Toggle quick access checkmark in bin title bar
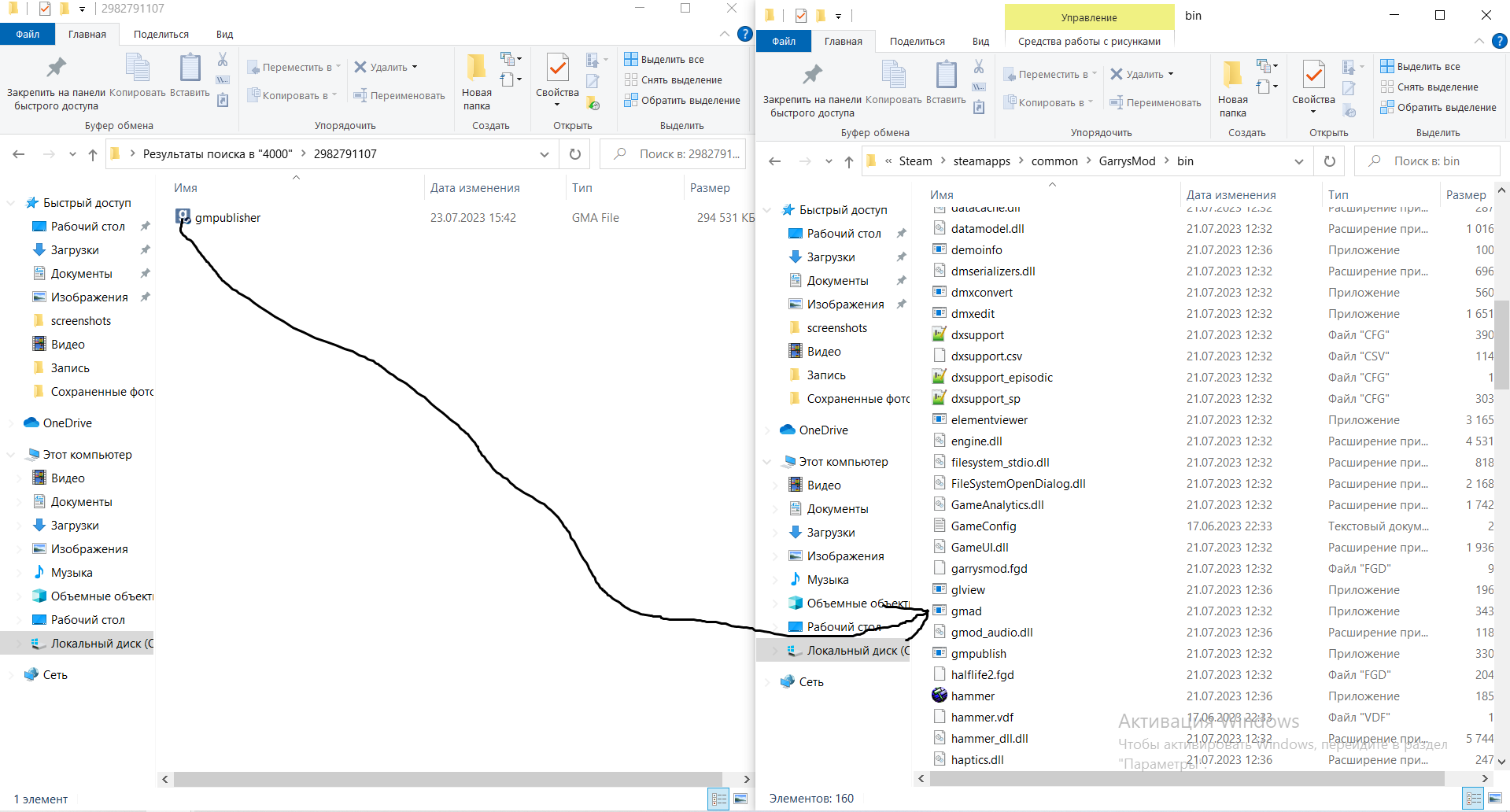1510x812 pixels. 800,16
